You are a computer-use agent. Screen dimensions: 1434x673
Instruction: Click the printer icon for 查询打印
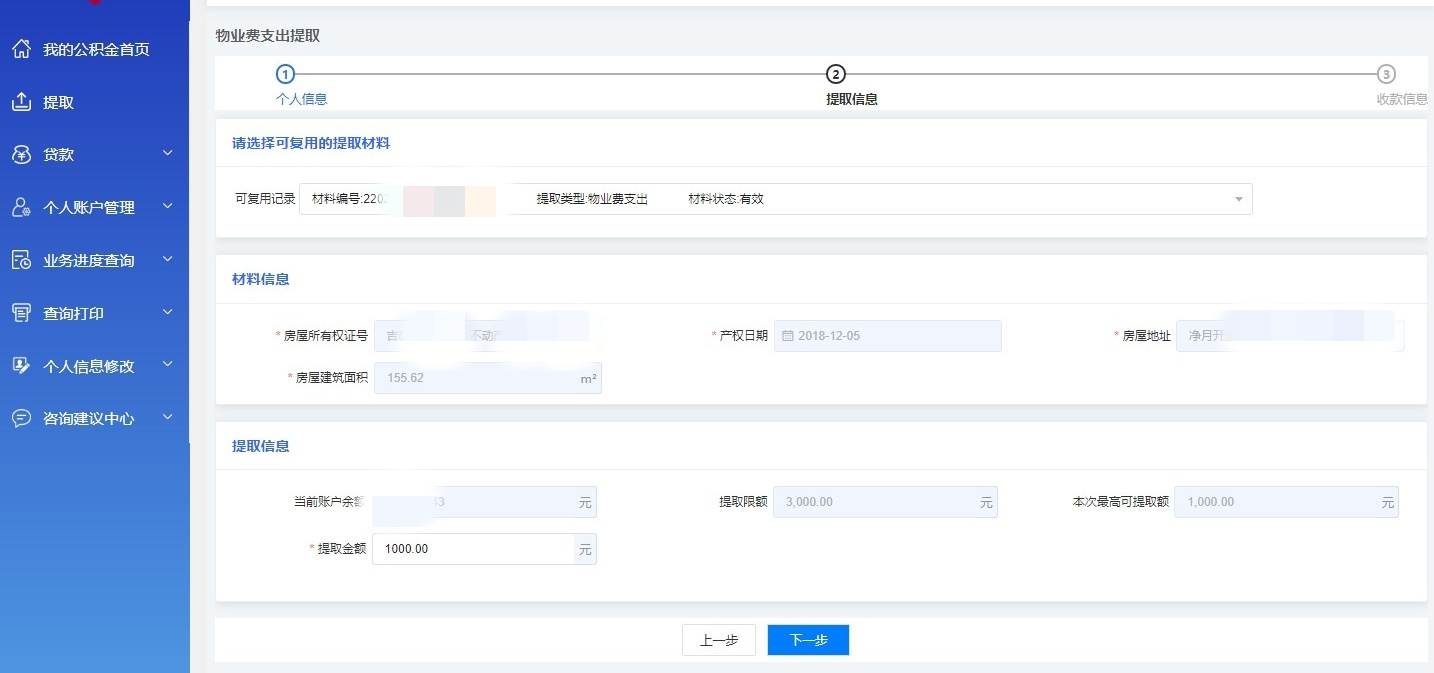click(x=21, y=313)
